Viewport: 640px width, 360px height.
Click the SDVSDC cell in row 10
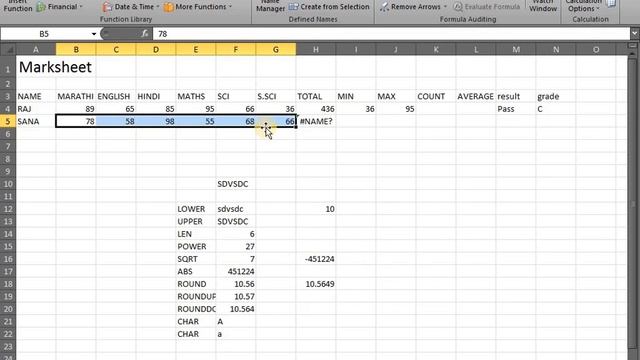(236, 184)
